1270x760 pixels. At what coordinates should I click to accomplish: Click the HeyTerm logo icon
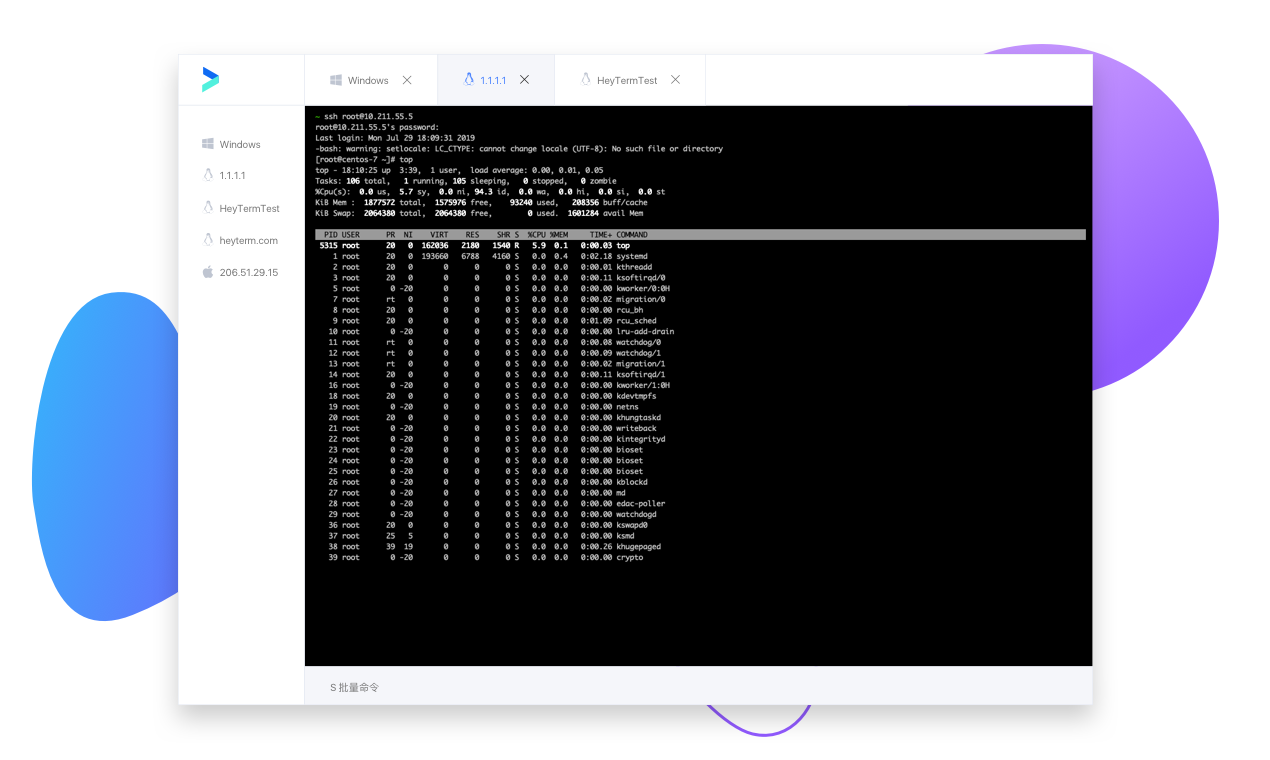click(210, 80)
